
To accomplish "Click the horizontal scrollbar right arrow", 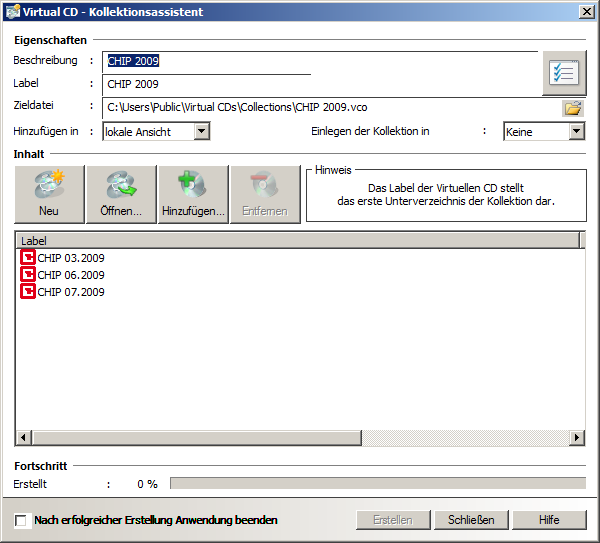I will click(577, 438).
